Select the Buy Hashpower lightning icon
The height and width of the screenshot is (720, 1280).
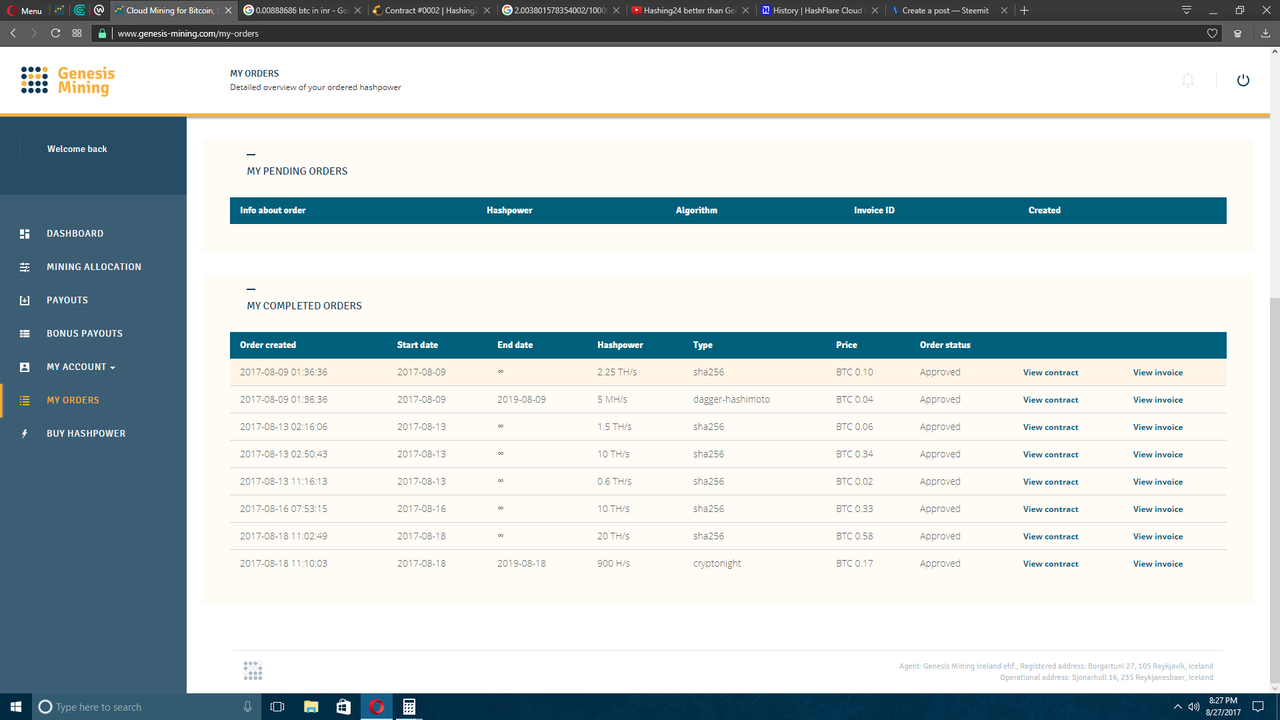click(x=23, y=433)
